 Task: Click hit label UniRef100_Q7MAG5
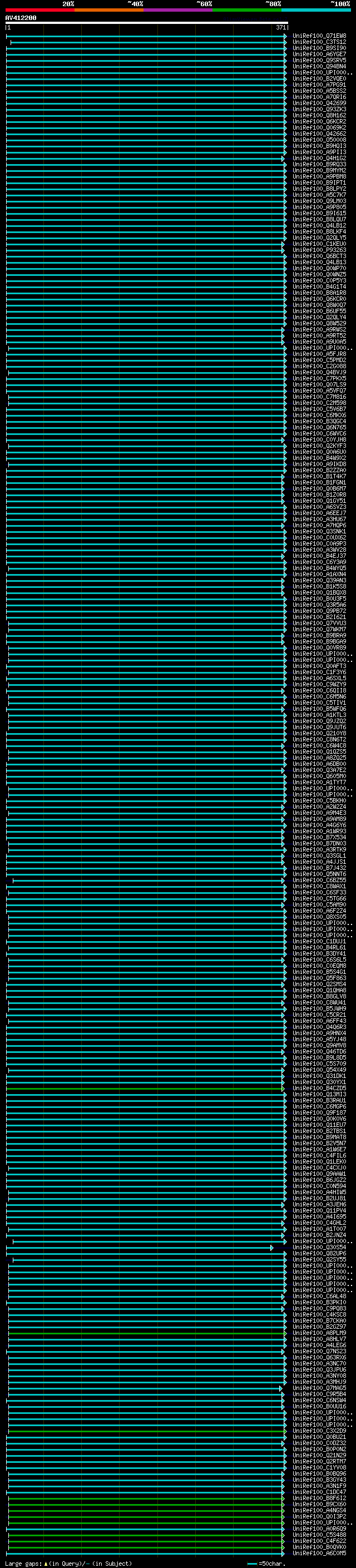pyautogui.click(x=319, y=1388)
